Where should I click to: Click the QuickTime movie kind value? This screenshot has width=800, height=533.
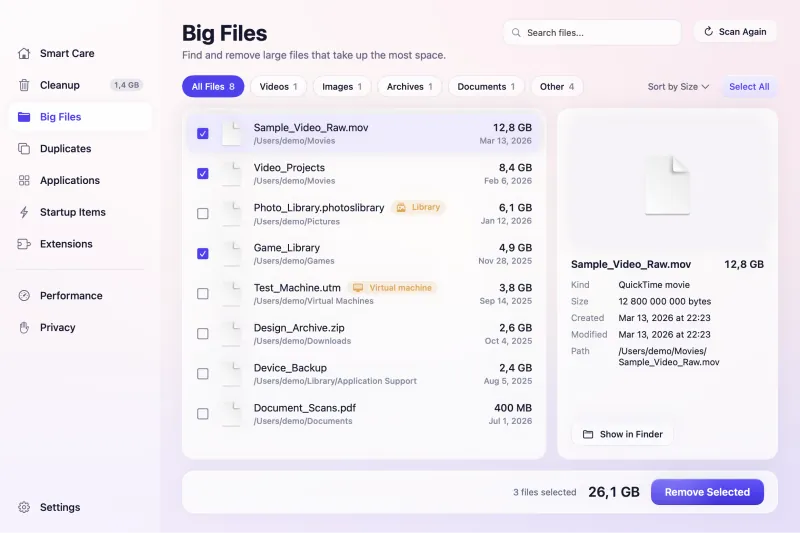click(x=654, y=285)
